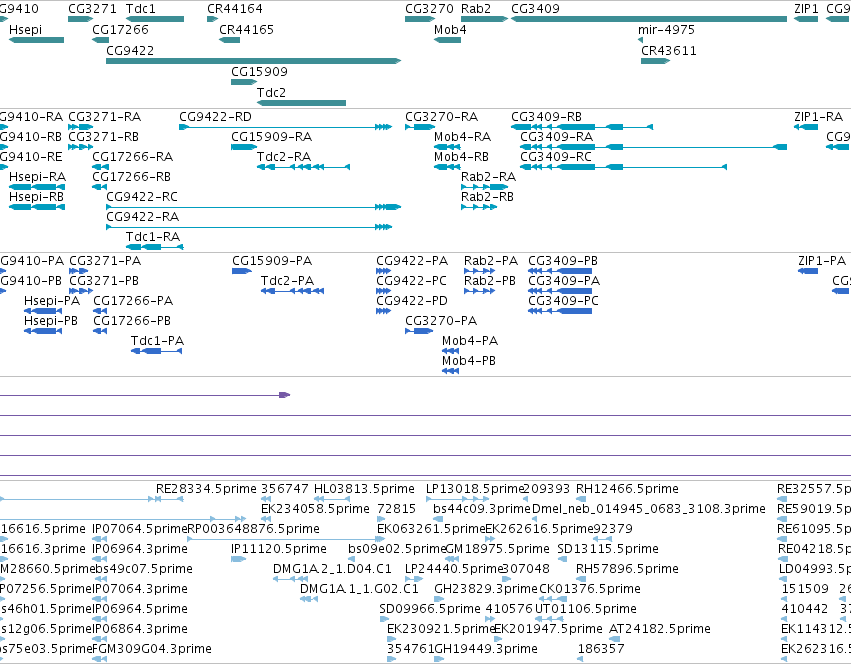This screenshot has width=851, height=664.
Task: Click the CR44165 gene feature
Action: click(x=230, y=40)
